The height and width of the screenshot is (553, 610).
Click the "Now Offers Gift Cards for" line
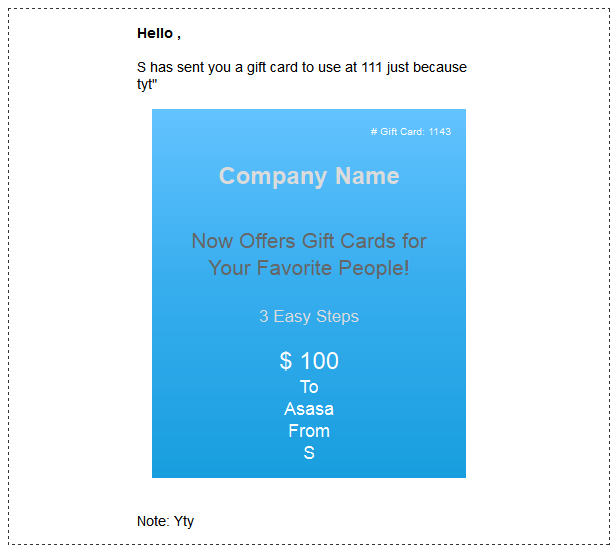[x=309, y=241]
